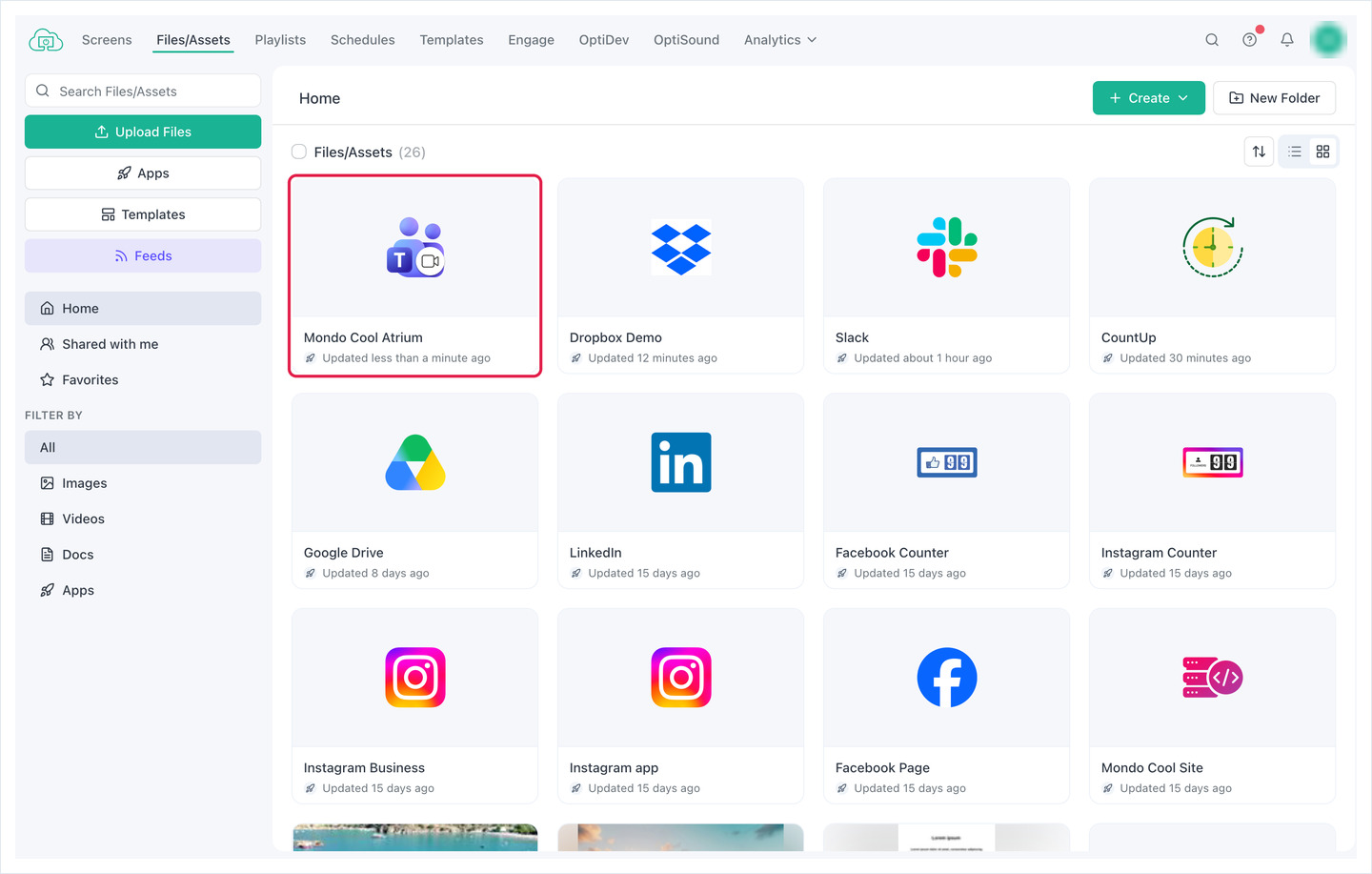Open Shared with me
This screenshot has height=874, width=1372.
[x=143, y=344]
